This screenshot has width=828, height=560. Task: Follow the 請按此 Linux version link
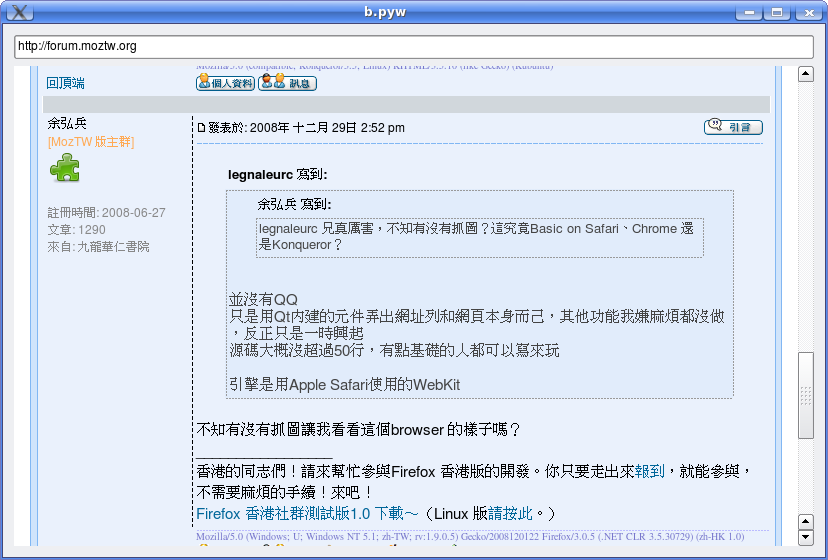click(510, 514)
